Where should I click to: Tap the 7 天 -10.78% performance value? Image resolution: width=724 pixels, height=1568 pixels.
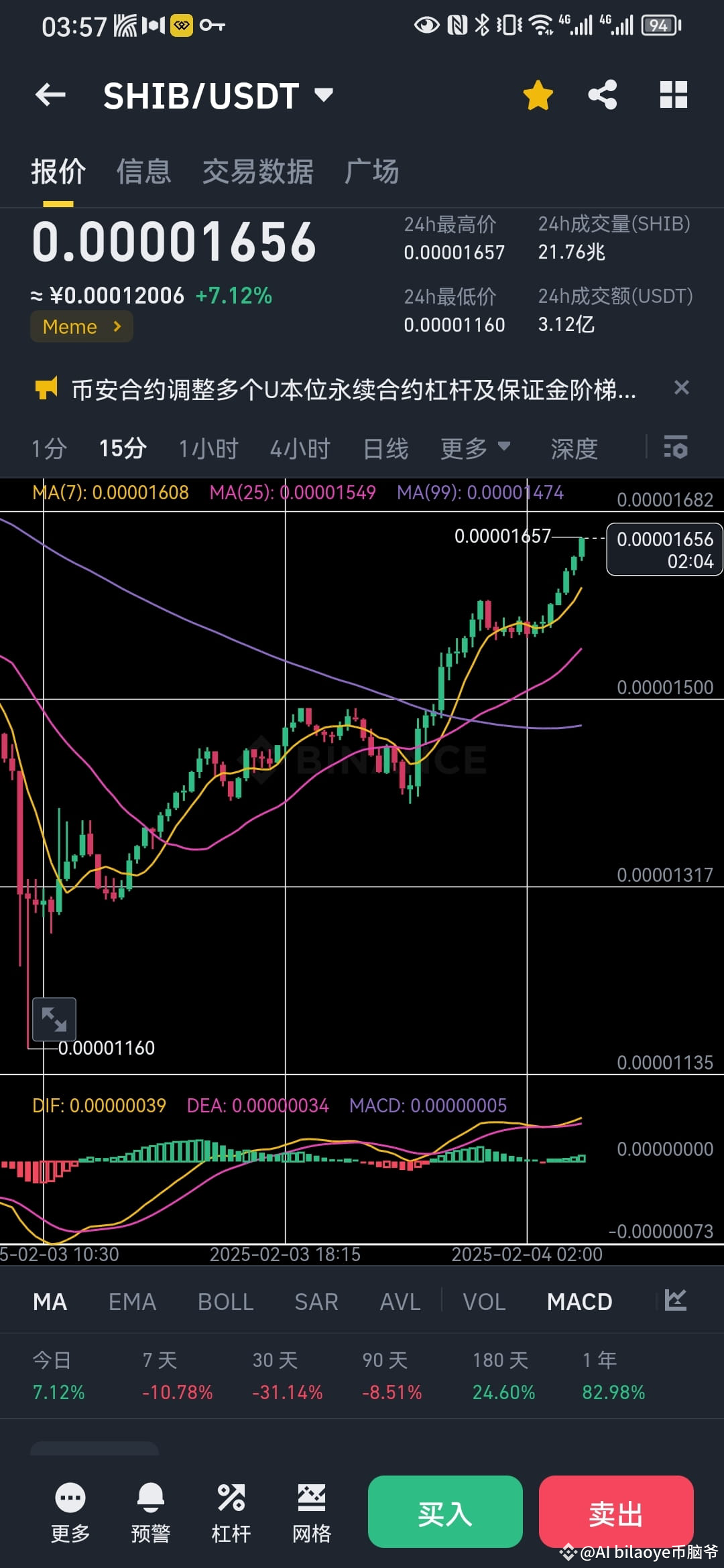177,1392
